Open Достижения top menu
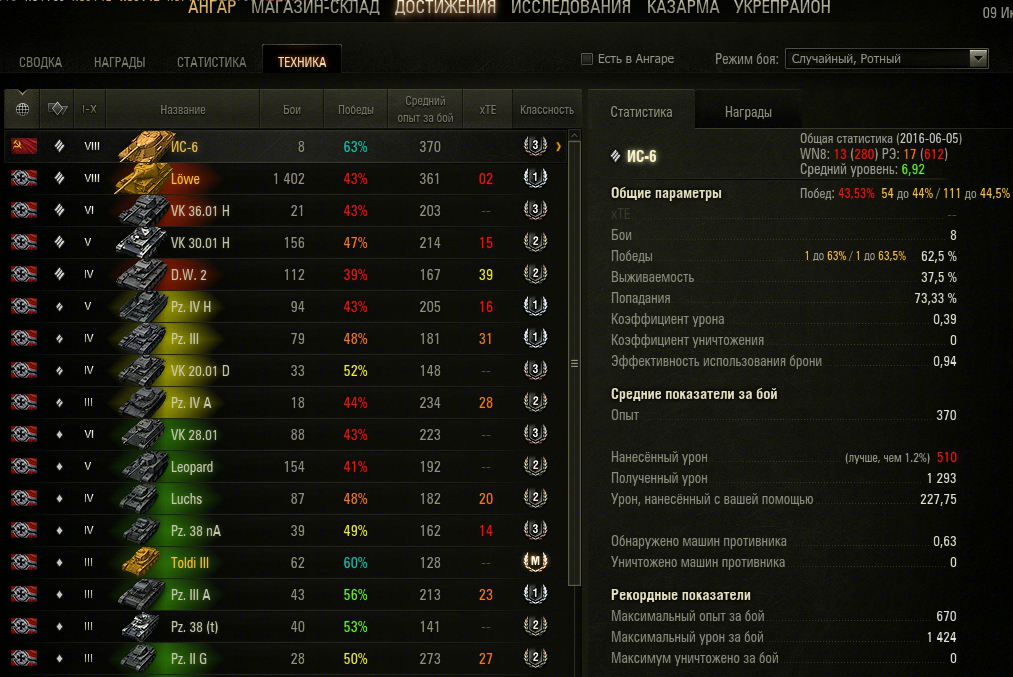 click(445, 8)
